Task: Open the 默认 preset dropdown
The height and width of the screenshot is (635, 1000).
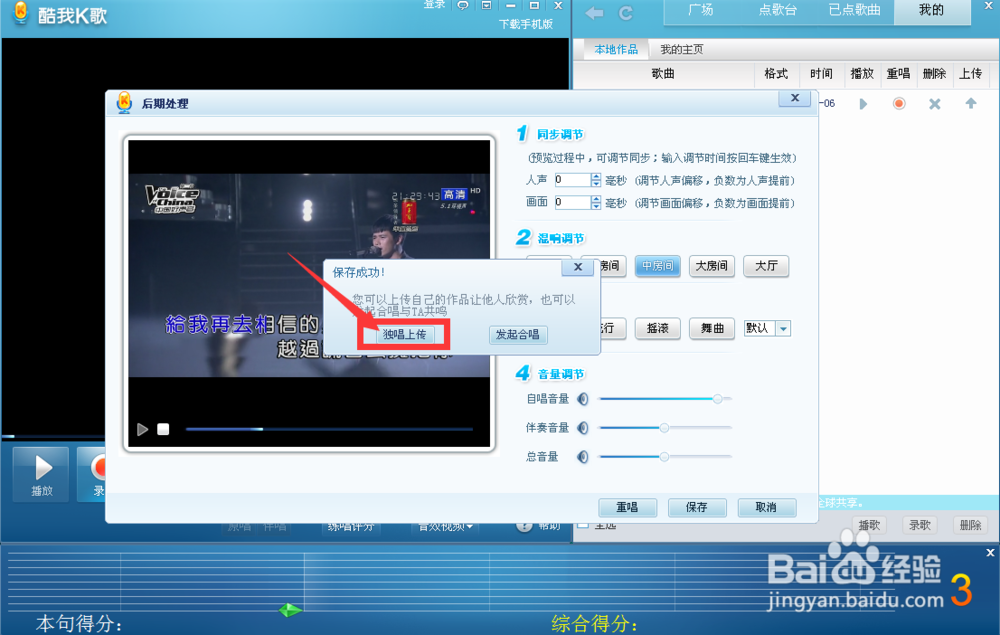Action: pos(783,328)
